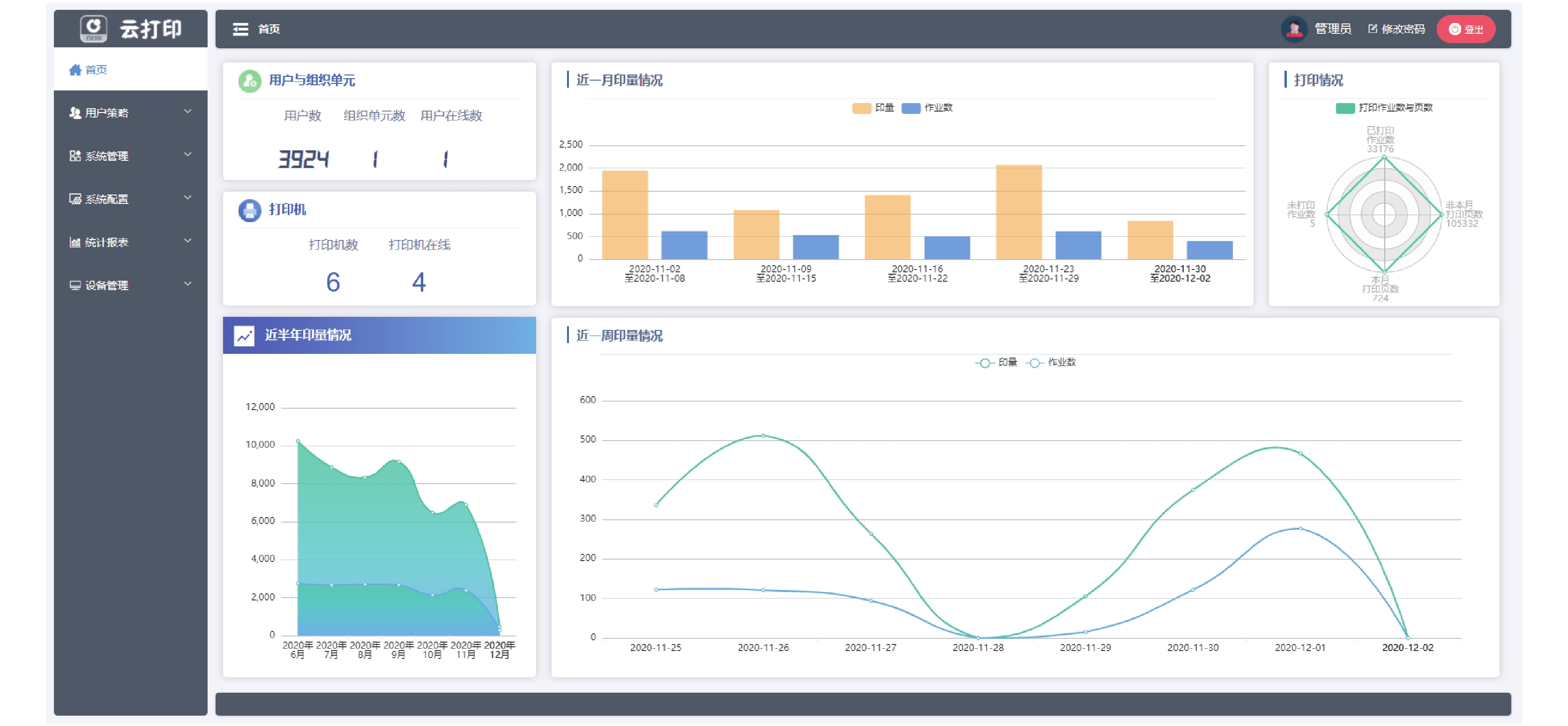Viewport: 1568px width, 726px height.
Task: Click the half-year chart trend icon
Action: (x=244, y=335)
